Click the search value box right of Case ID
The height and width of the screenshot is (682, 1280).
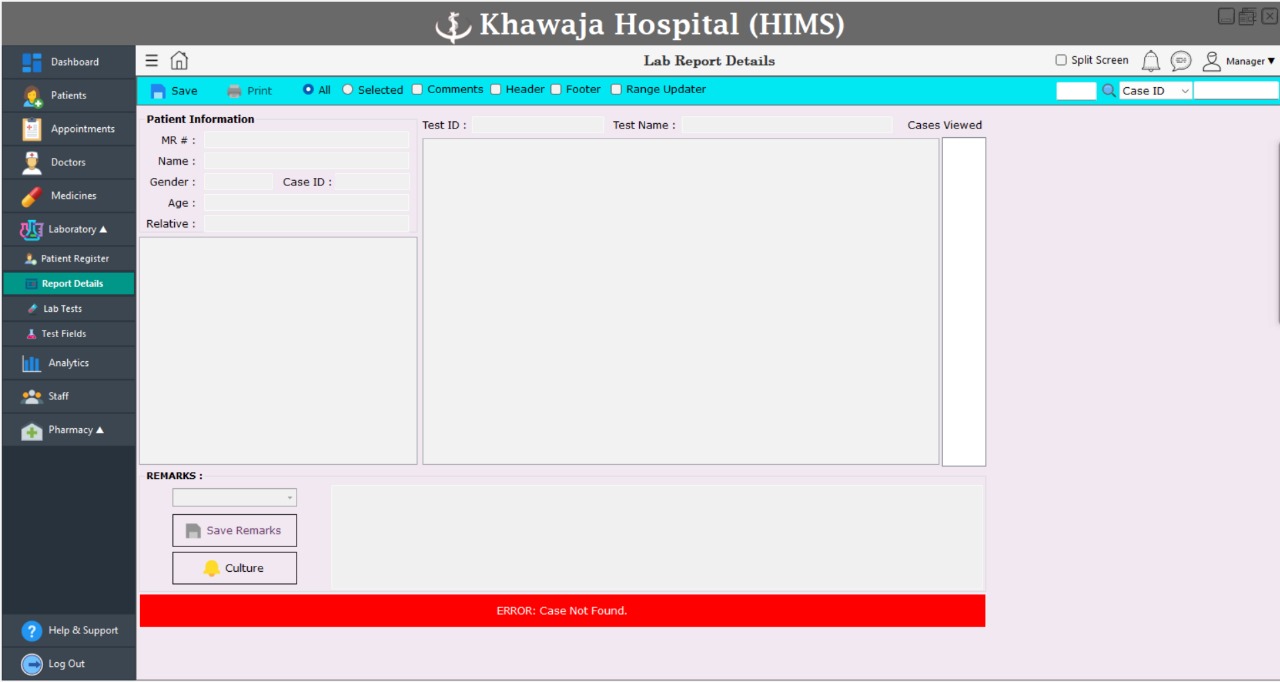1236,91
